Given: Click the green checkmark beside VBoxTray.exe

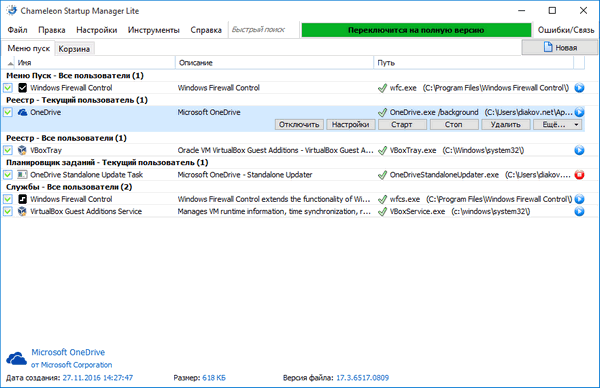Looking at the screenshot, I should (382, 150).
